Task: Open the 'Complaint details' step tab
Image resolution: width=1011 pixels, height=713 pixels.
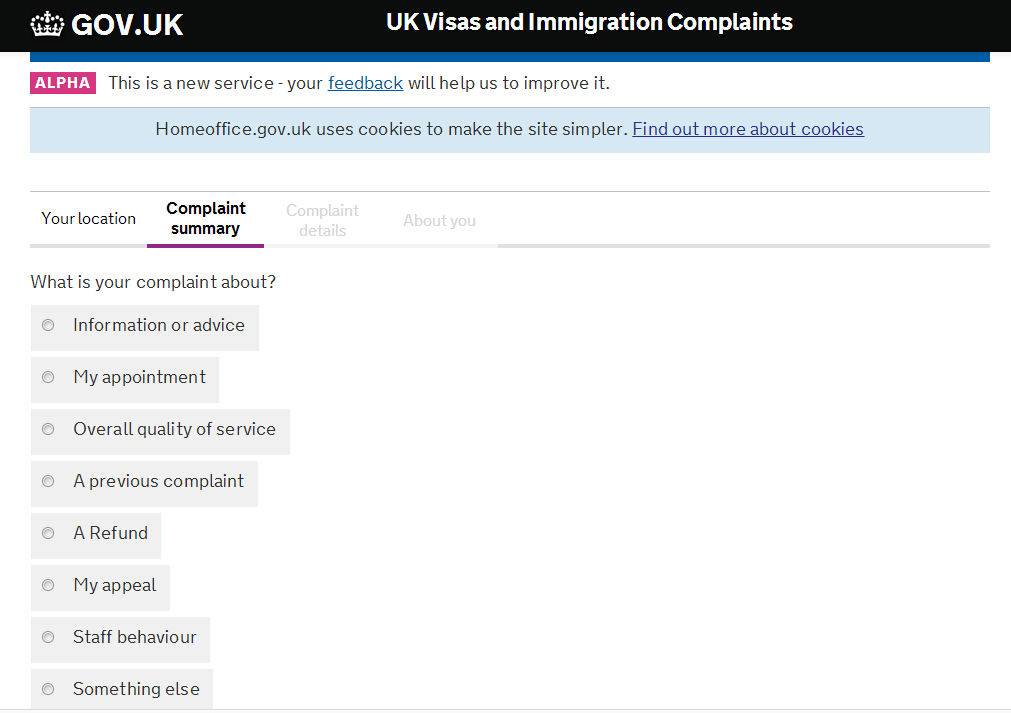Action: [x=322, y=220]
